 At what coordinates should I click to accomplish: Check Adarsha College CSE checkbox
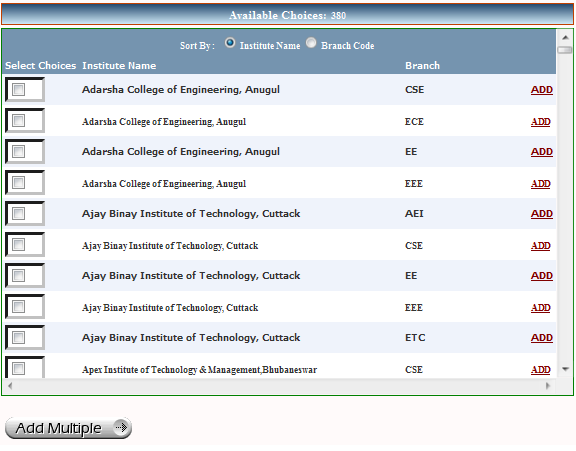[18, 89]
